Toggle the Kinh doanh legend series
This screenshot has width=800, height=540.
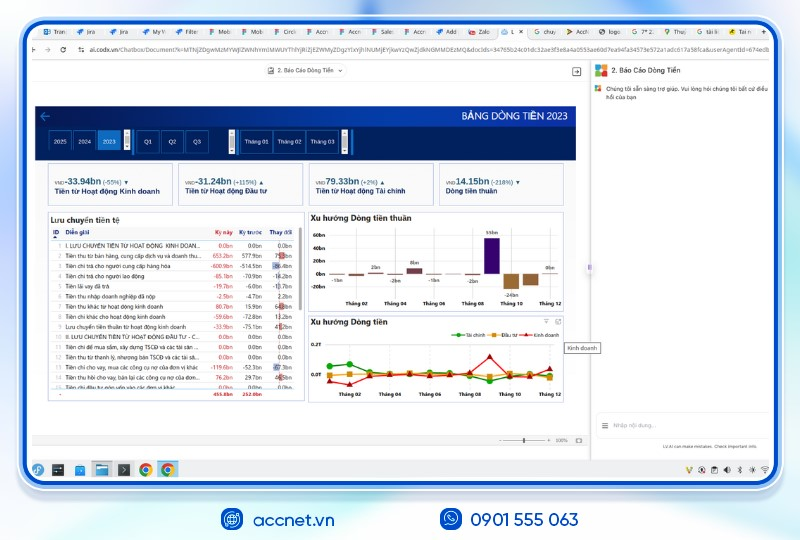[530, 335]
